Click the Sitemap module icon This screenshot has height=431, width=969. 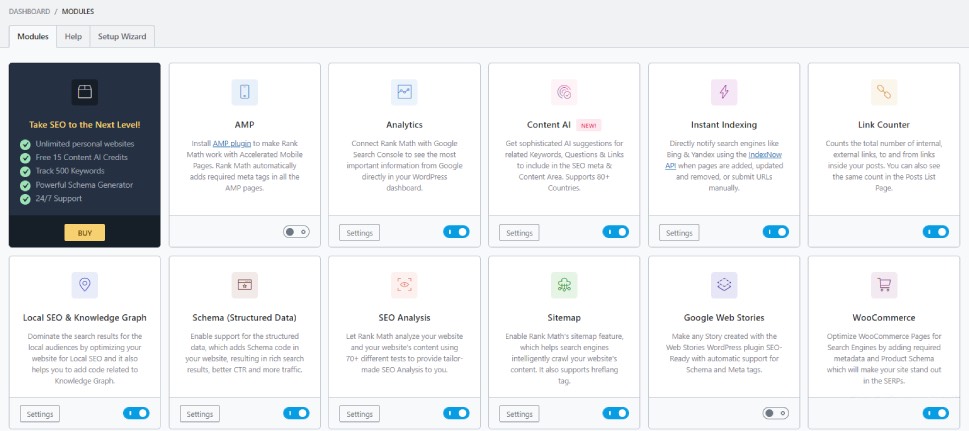pos(564,285)
